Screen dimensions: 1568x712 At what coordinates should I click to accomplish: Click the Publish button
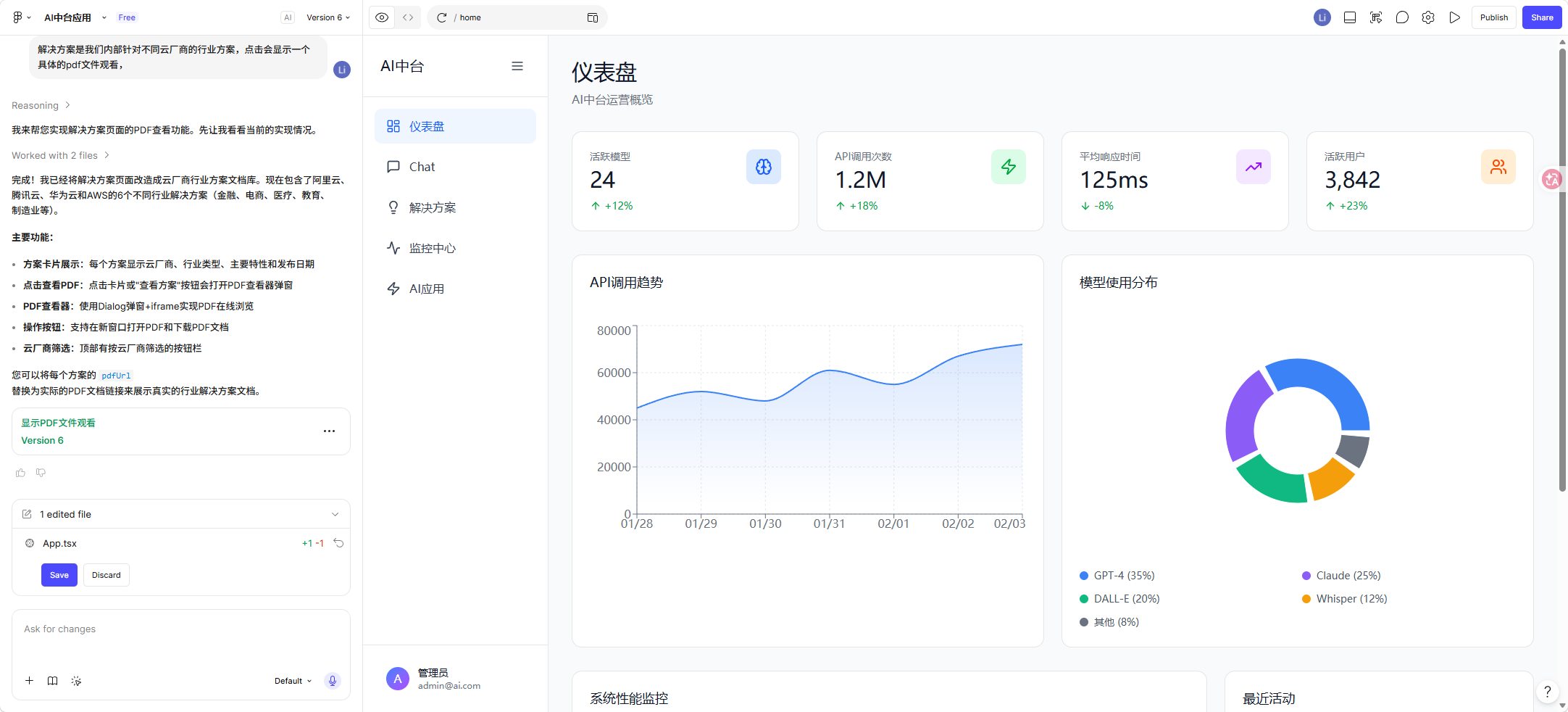1493,17
